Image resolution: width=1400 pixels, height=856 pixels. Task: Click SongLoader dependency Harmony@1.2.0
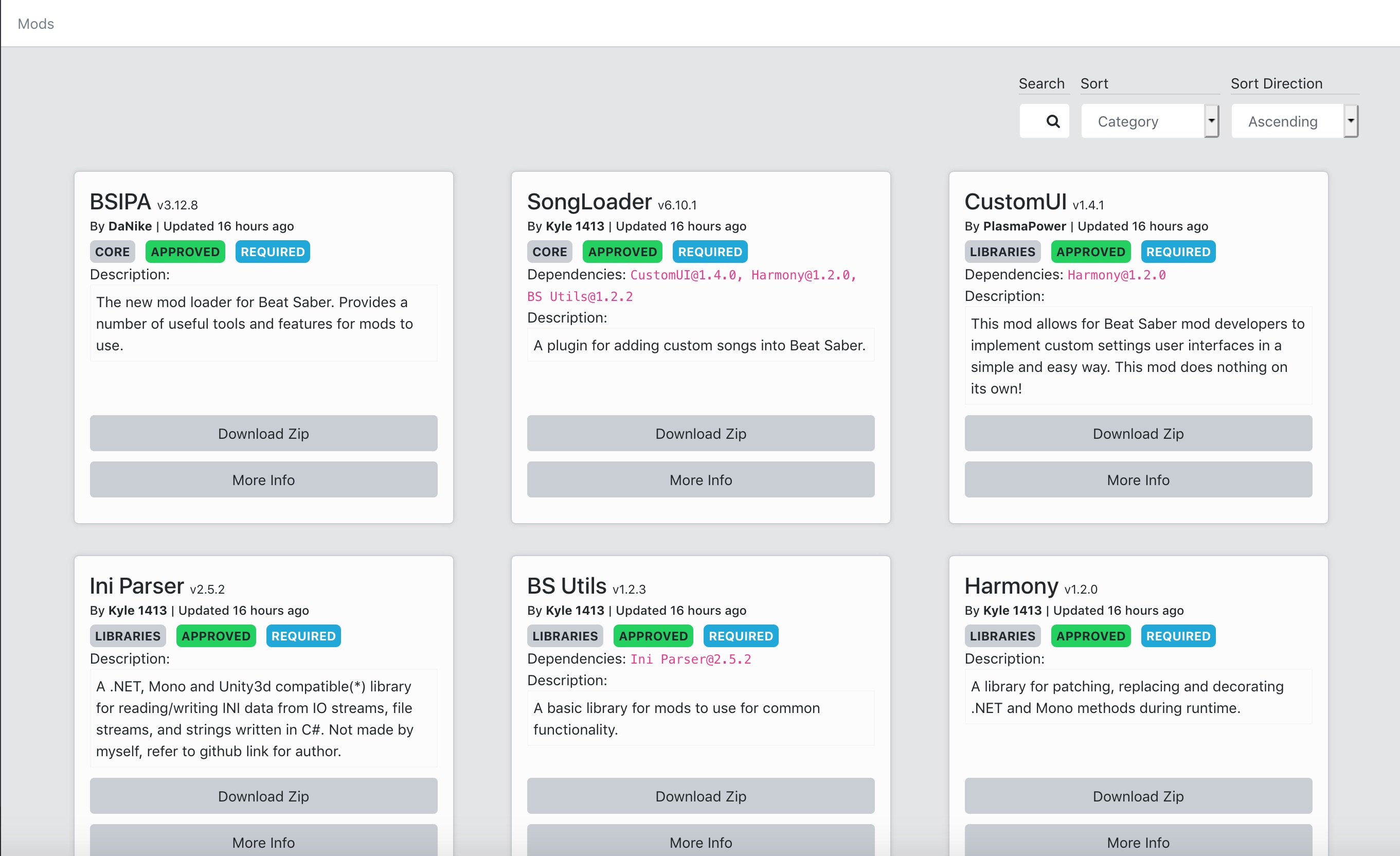801,275
